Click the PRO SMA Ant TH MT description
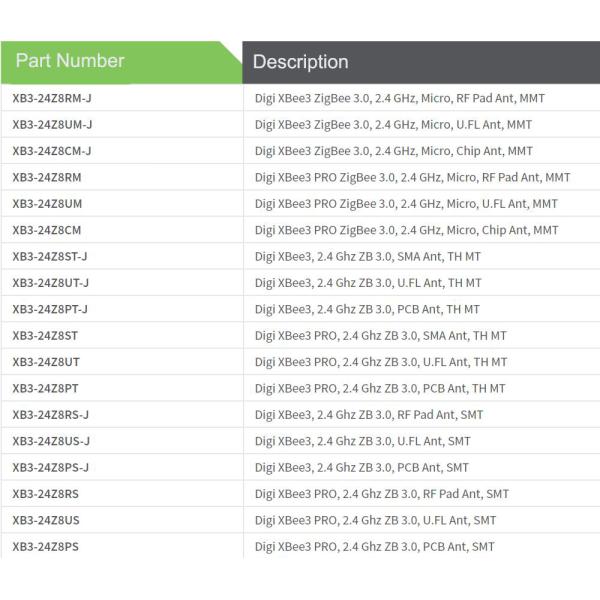Screen dimensions: 600x600 point(381,335)
